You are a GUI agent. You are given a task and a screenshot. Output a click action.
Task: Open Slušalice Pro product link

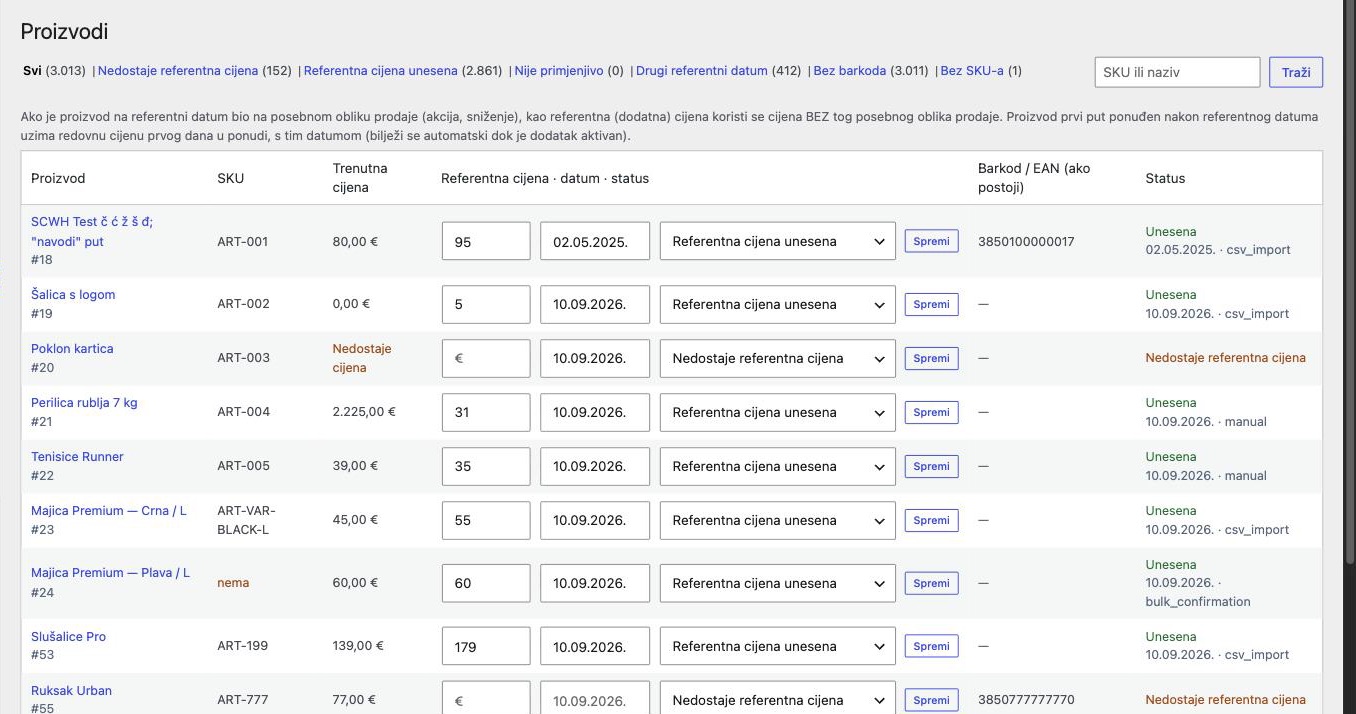tap(68, 637)
